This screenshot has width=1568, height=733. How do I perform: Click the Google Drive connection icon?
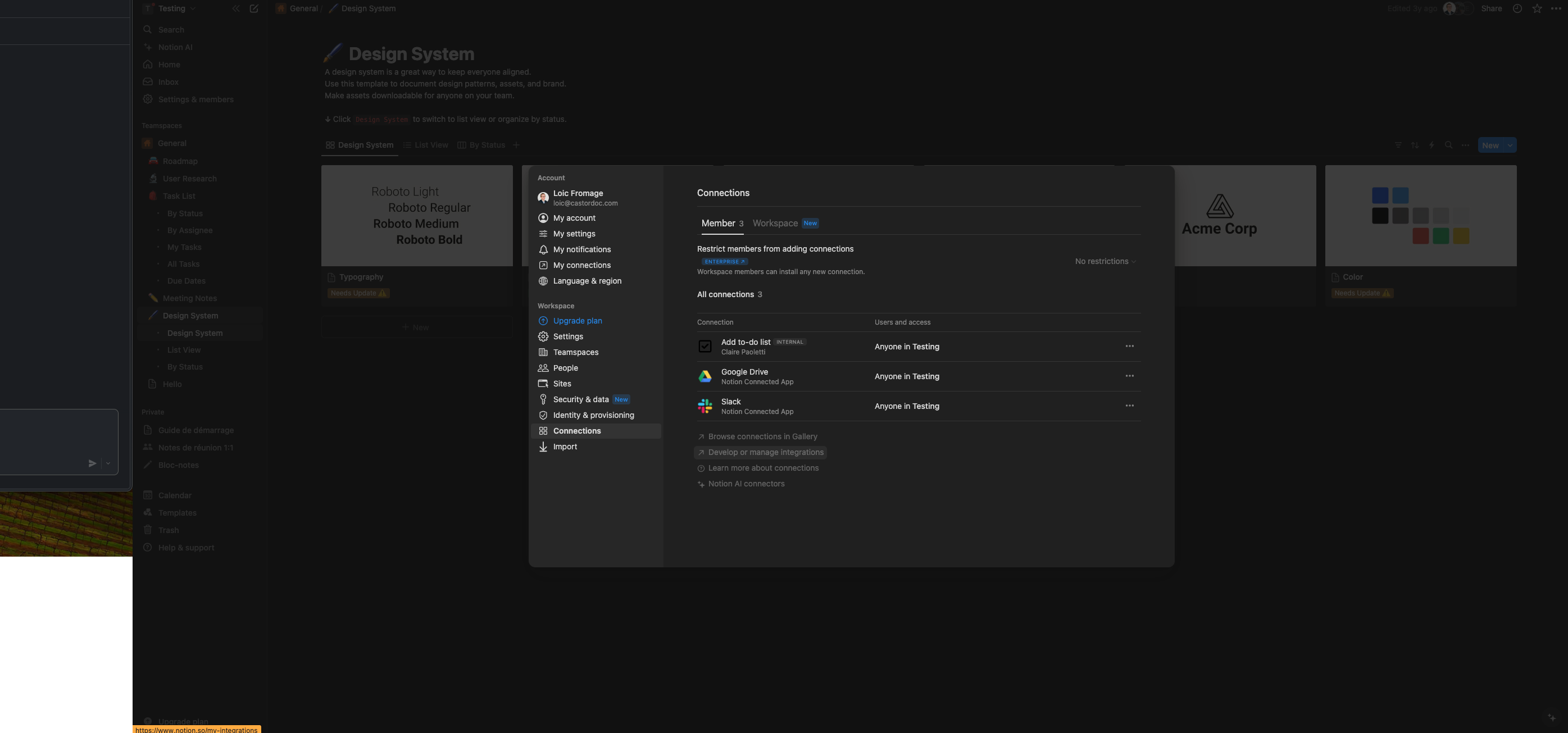pos(705,376)
